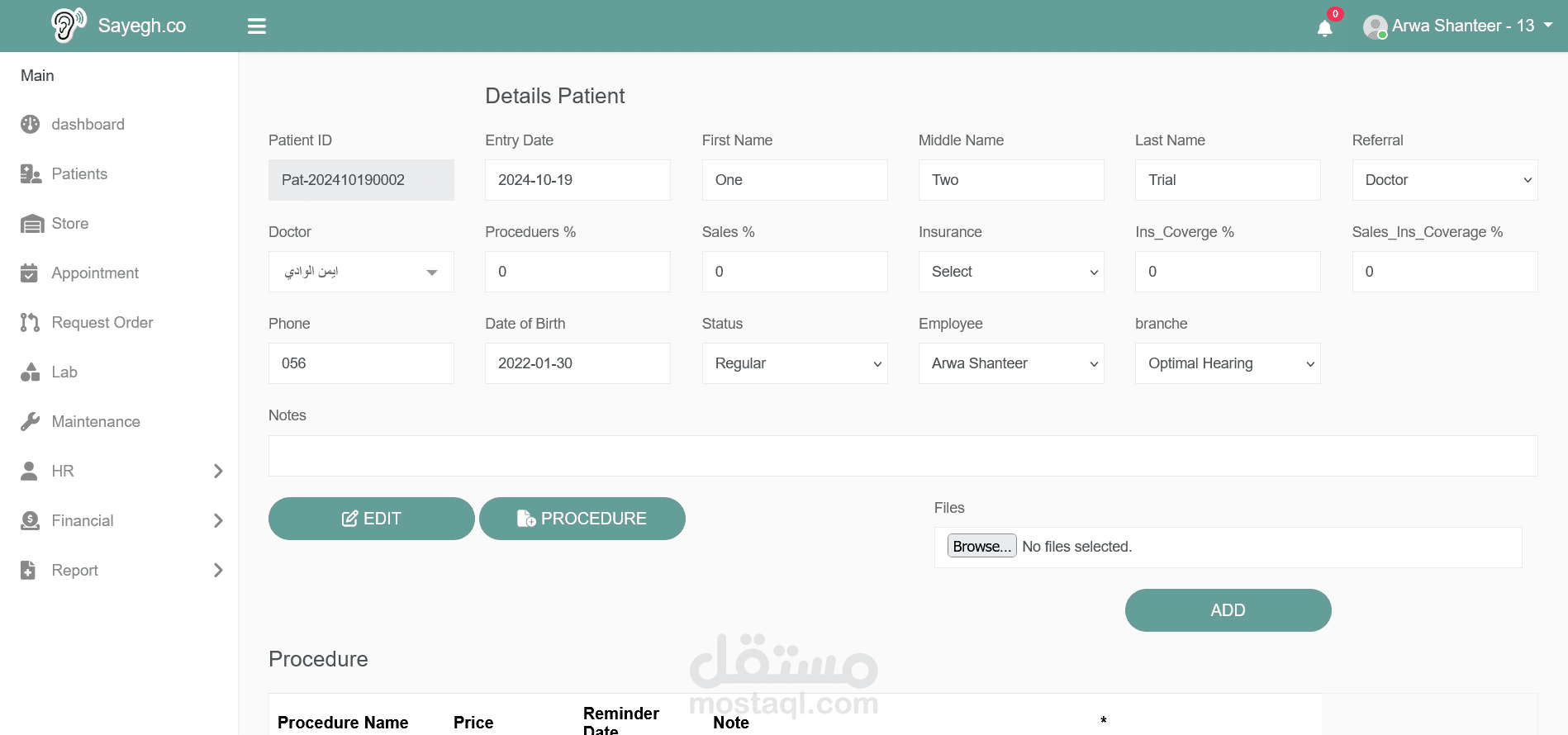Click the dashboard gauge icon
Image resolution: width=1568 pixels, height=735 pixels.
[31, 124]
